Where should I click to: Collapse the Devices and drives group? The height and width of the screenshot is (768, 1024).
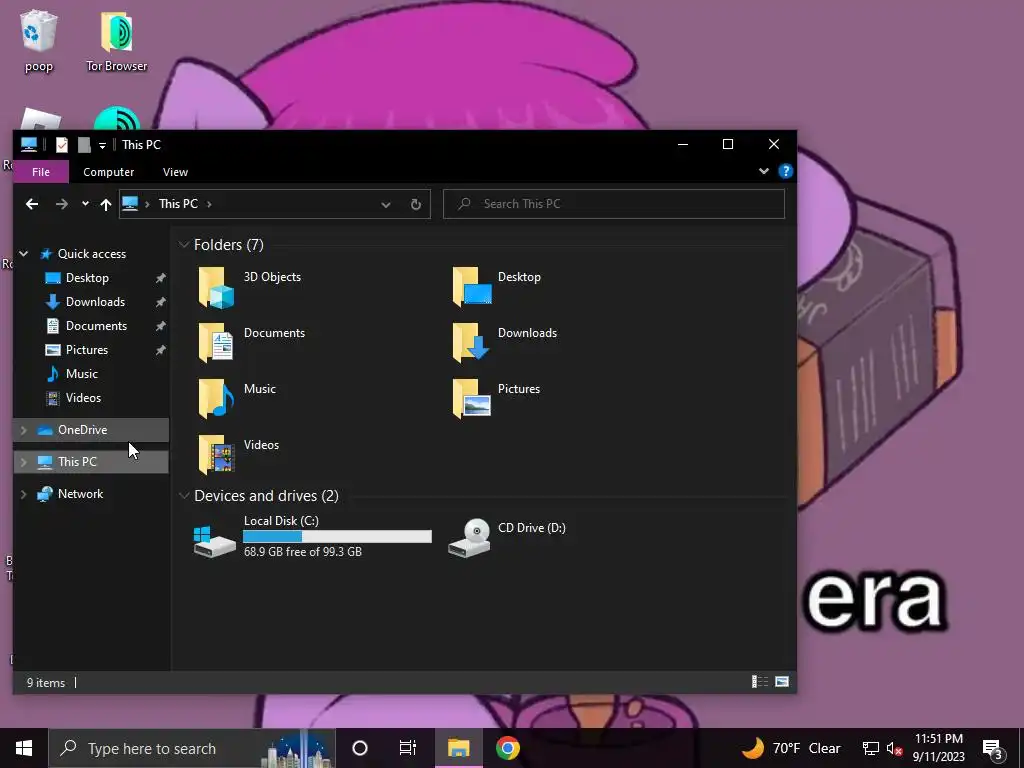point(184,496)
